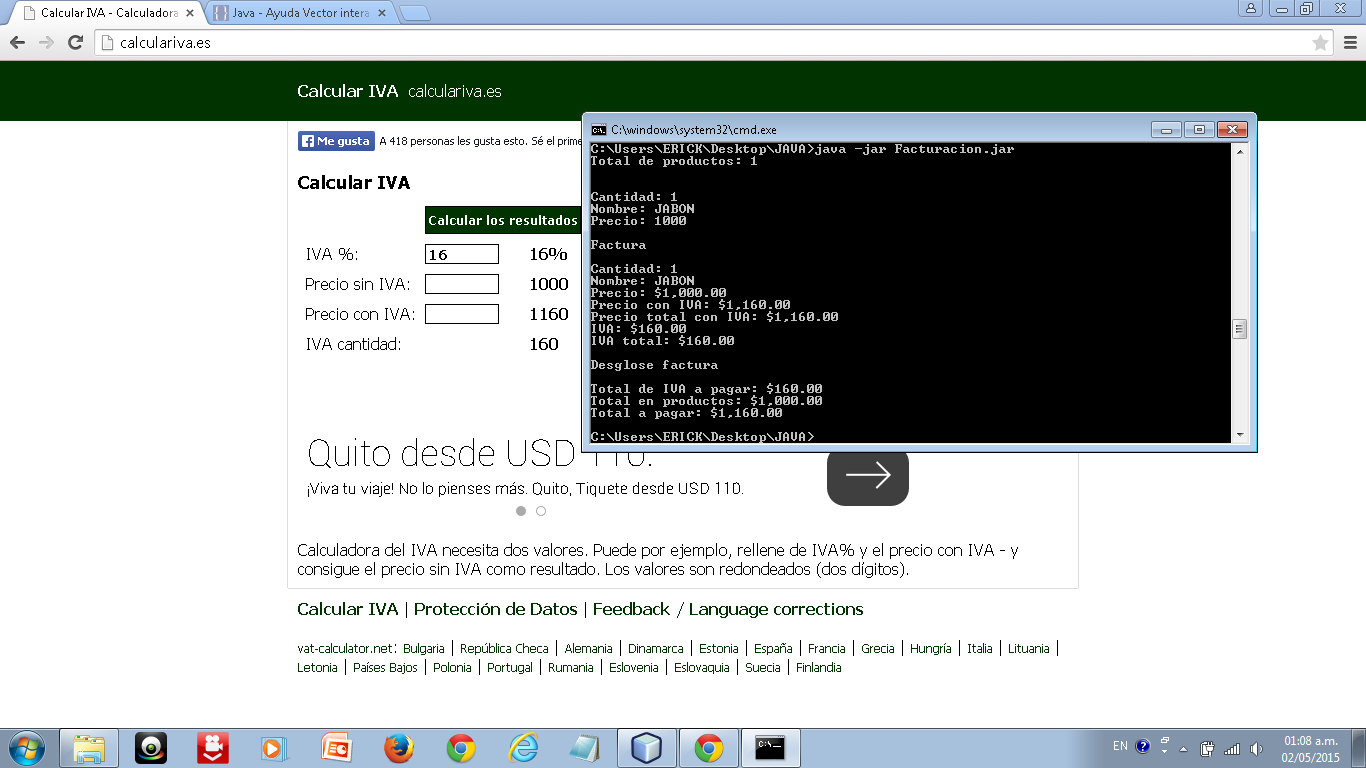The height and width of the screenshot is (768, 1366).
Task: Open the Chrome hamburger menu
Action: coord(1348,43)
